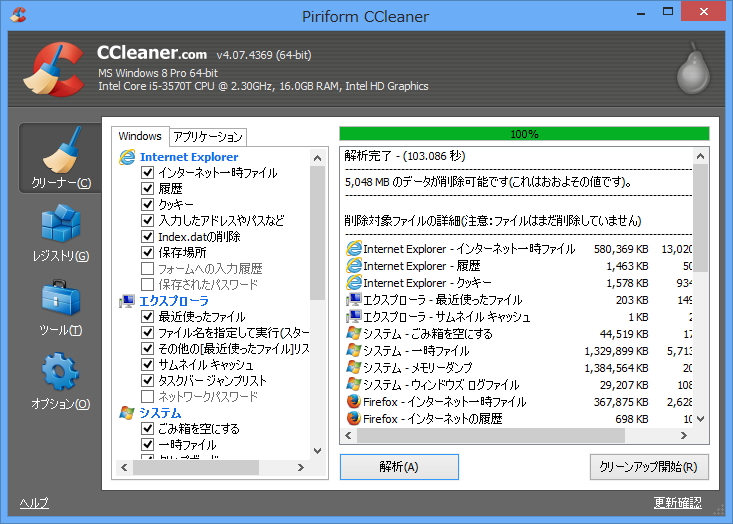Enable ネットワークパスワード checkbox
Viewport: 733px width, 524px height.
click(x=147, y=396)
